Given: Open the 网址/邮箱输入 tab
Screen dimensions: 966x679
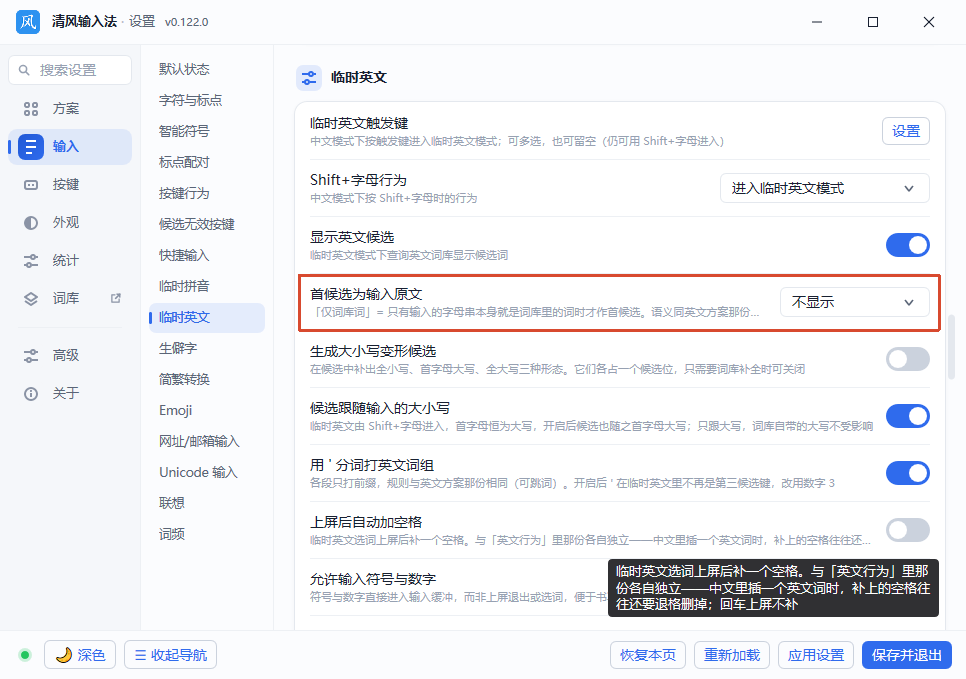Looking at the screenshot, I should coord(207,441).
